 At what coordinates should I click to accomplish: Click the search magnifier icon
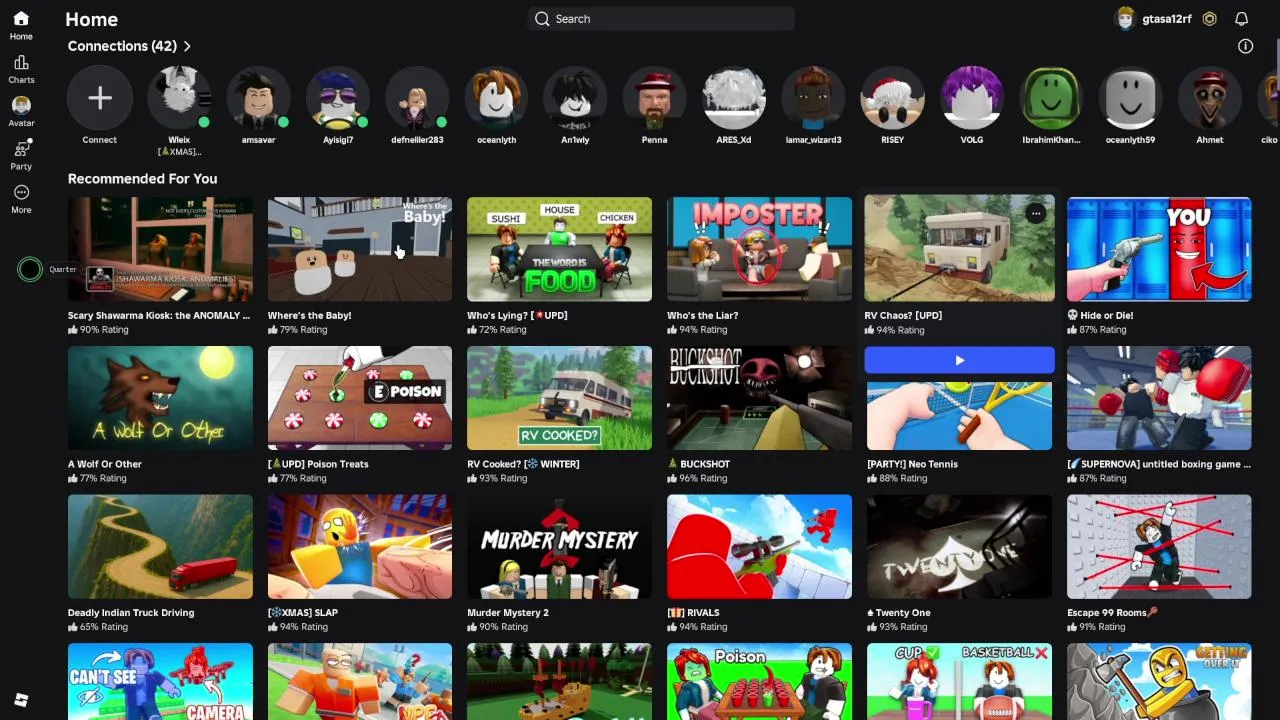pyautogui.click(x=542, y=19)
